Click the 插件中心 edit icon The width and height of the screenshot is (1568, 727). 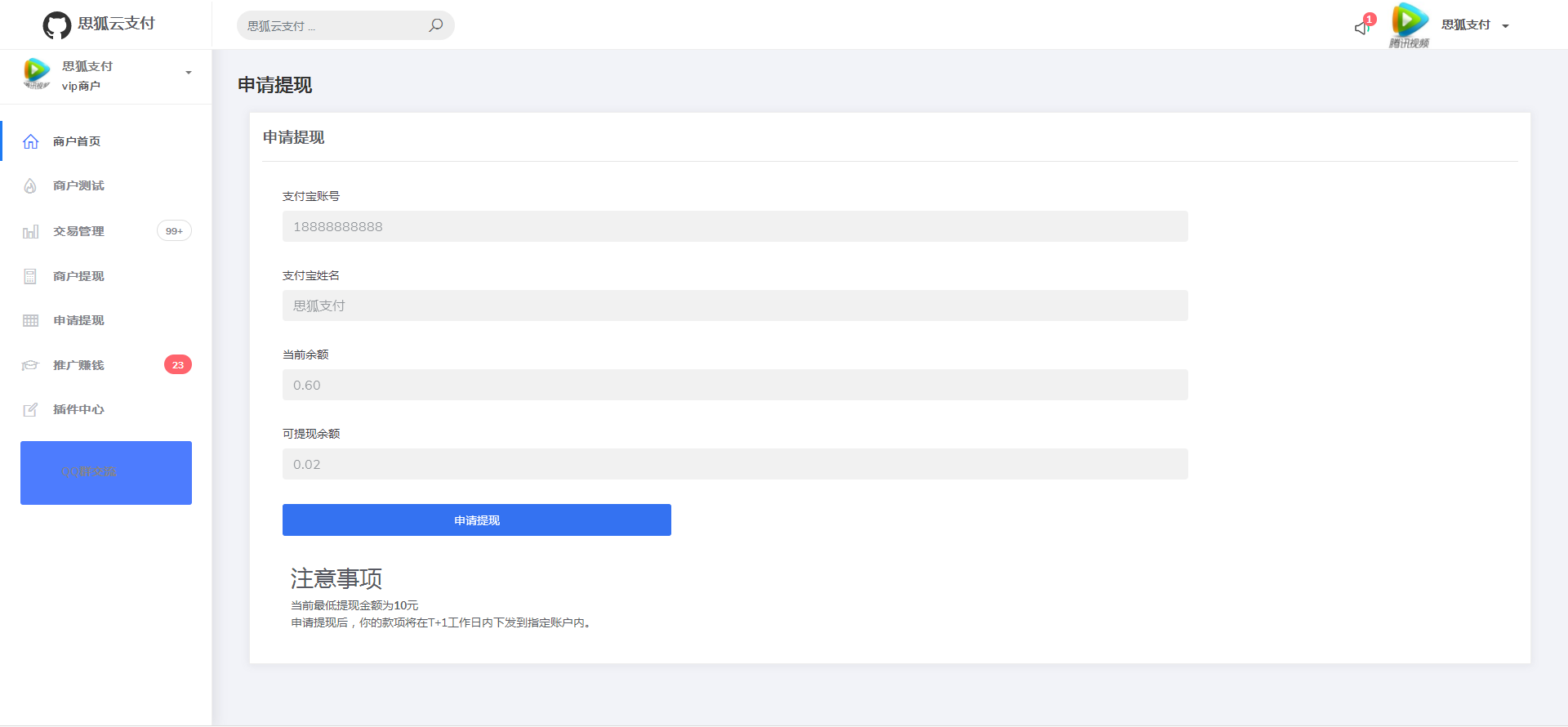pyautogui.click(x=30, y=410)
